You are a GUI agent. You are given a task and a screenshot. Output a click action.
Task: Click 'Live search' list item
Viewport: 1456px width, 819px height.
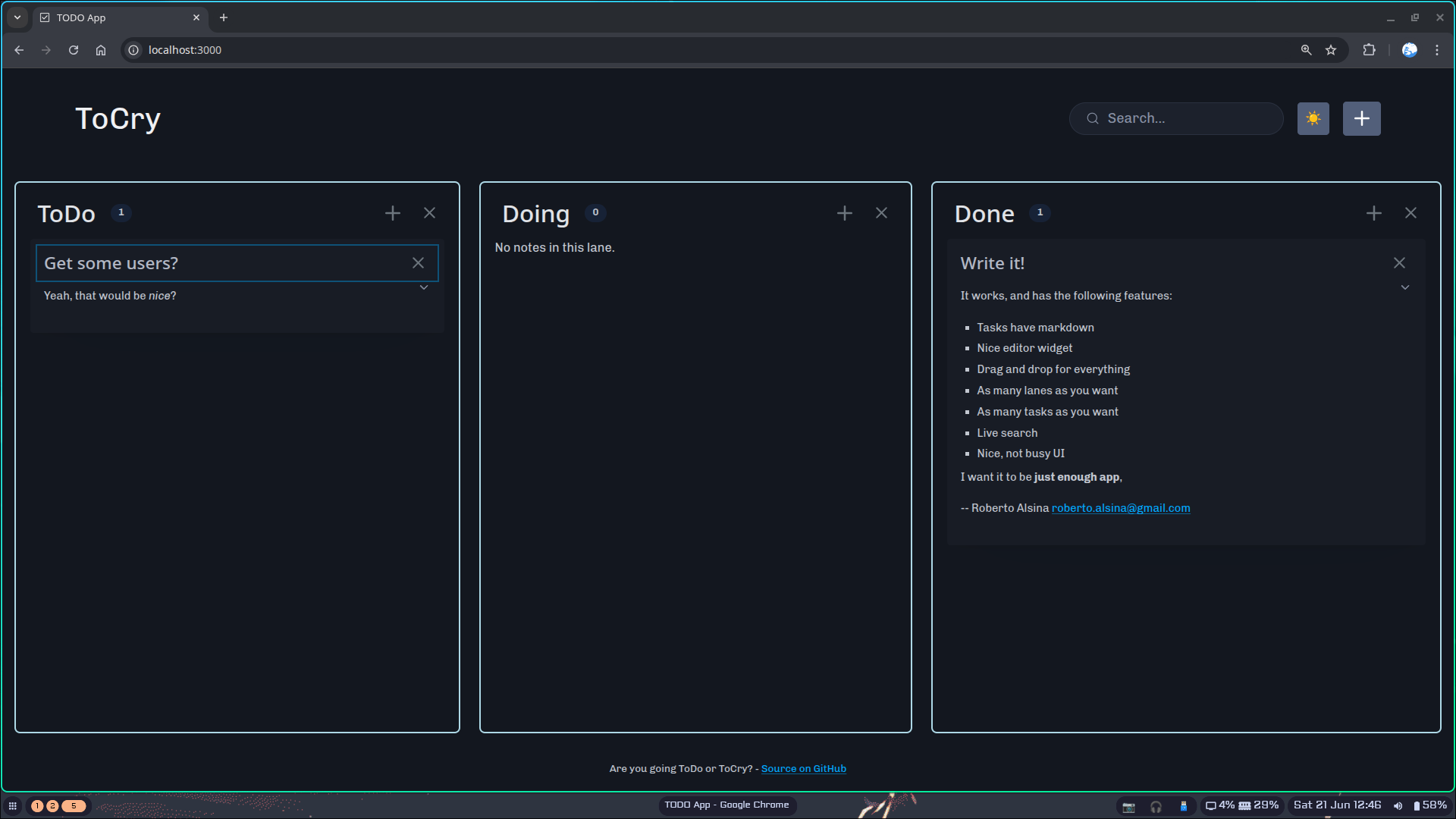(1007, 433)
